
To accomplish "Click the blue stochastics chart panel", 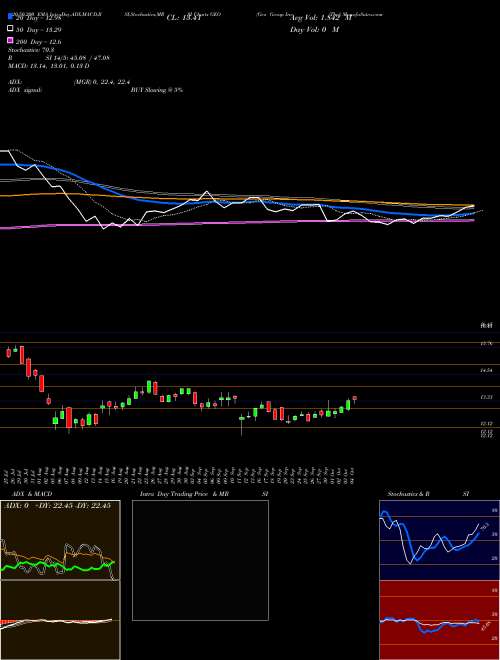I will [x=439, y=540].
